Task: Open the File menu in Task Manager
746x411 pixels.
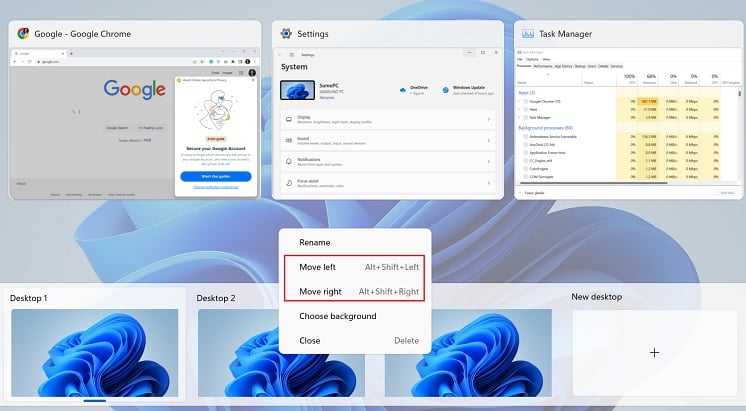Action: tap(520, 59)
